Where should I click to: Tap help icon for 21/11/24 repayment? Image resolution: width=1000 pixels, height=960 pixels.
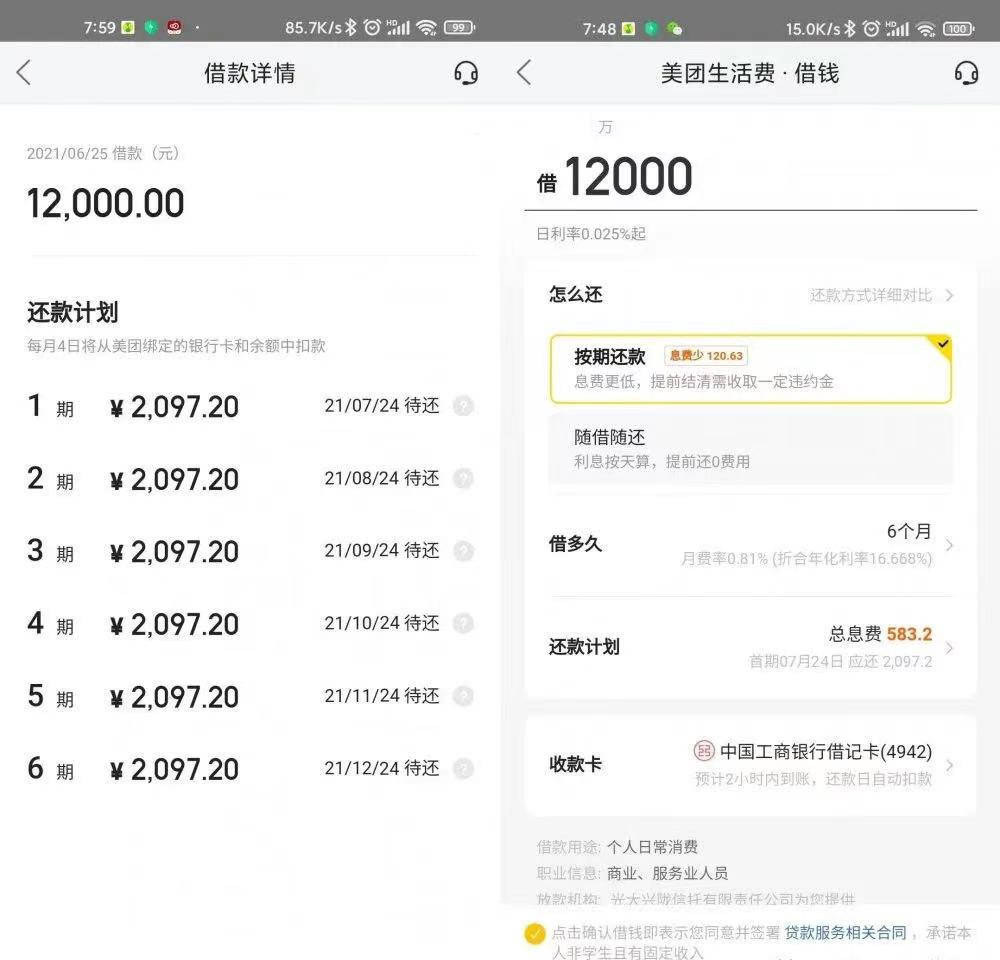[463, 696]
